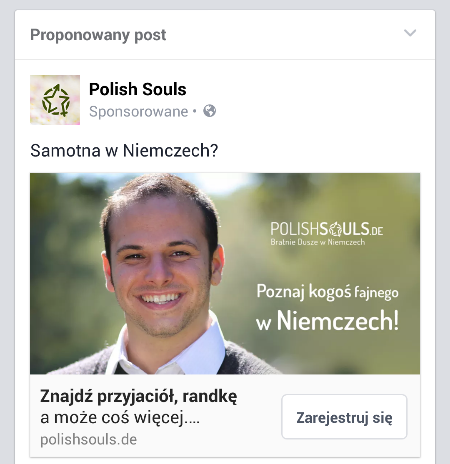The image size is (450, 464).
Task: Click the Polish Souls star logo avatar
Action: point(55,100)
